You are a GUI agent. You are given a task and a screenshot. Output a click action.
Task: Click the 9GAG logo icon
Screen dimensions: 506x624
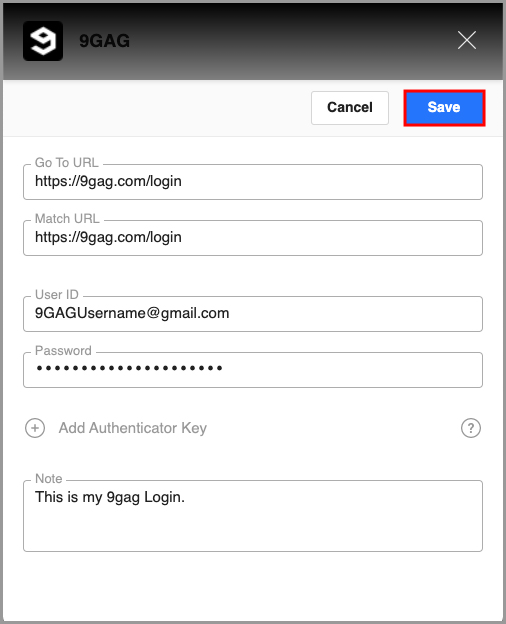(43, 41)
